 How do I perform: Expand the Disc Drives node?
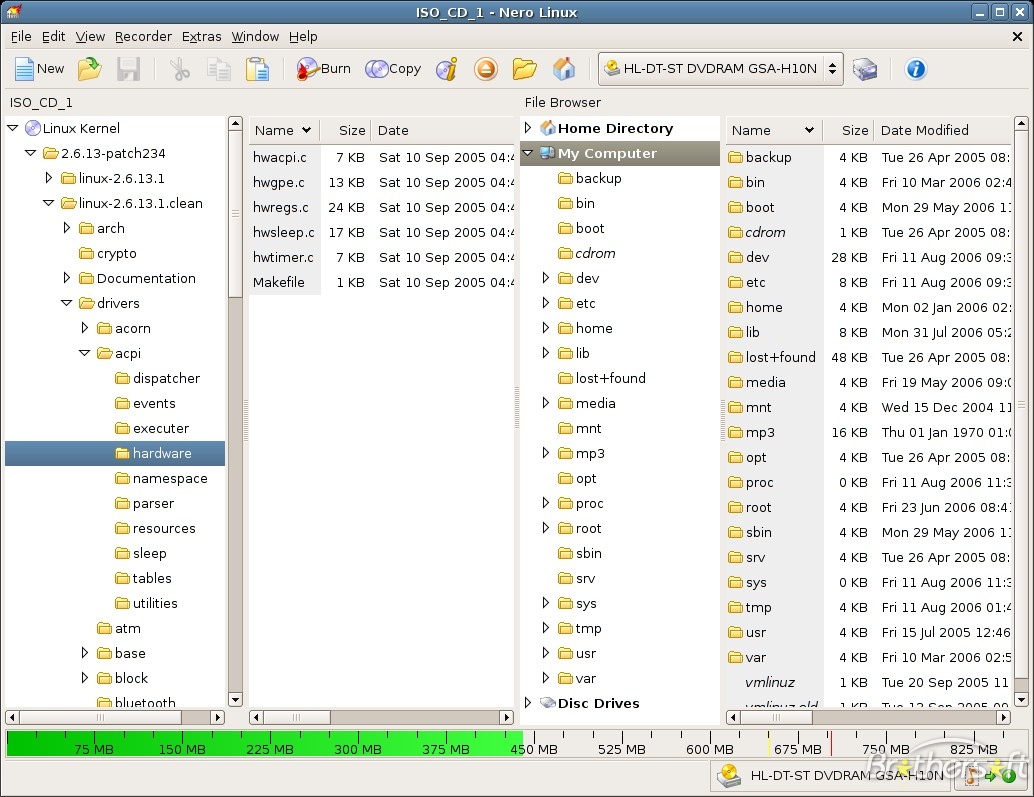528,703
